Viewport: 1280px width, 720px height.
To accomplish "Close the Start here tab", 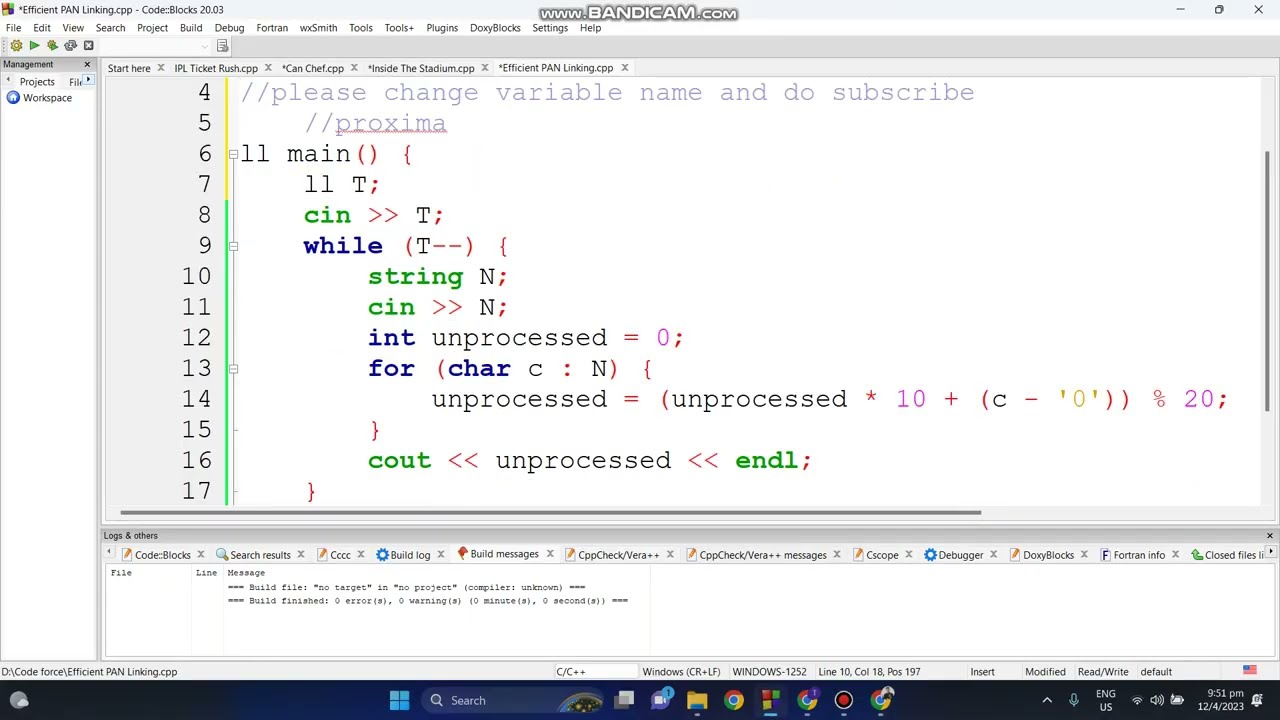I will [x=161, y=68].
